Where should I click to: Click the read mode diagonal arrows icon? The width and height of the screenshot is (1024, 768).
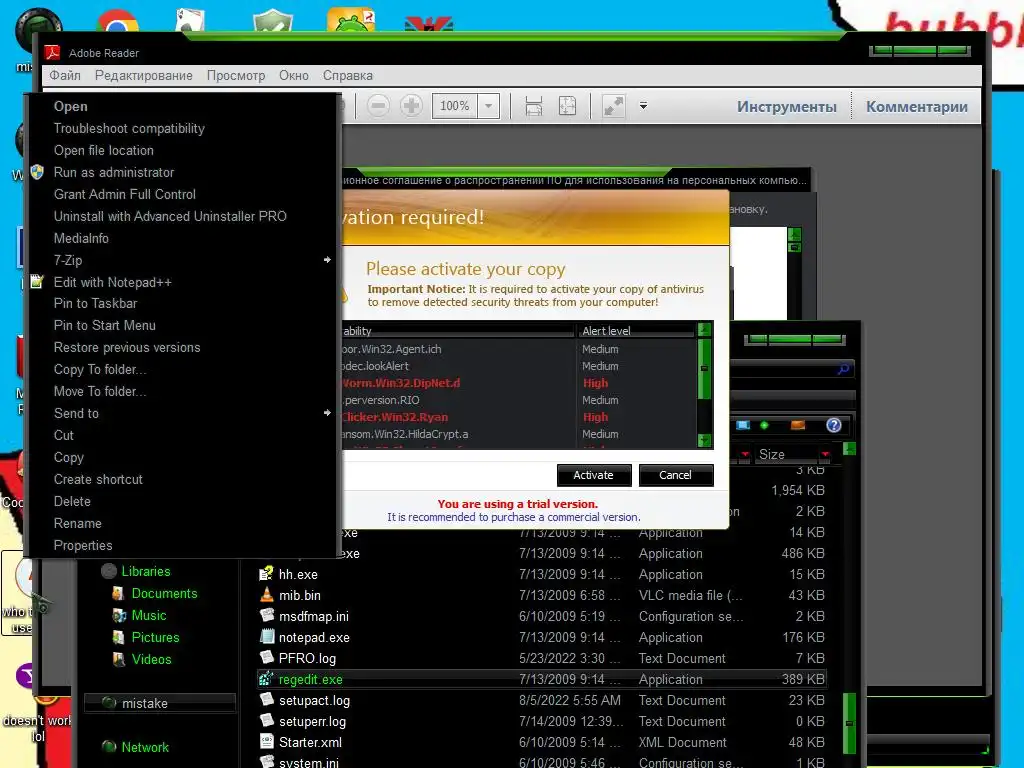(x=613, y=106)
